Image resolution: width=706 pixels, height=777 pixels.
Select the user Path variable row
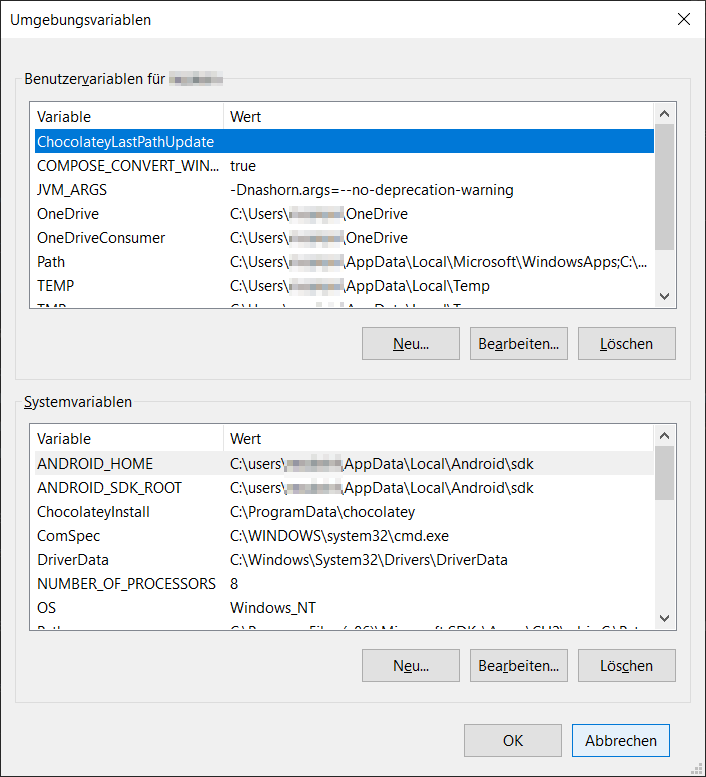50,262
